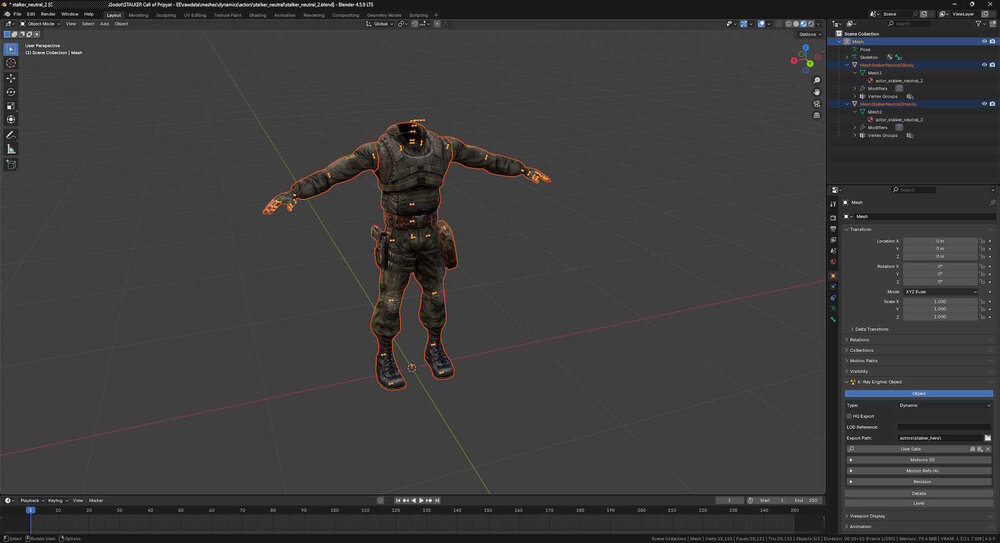
Task: Open the View Layer properties tab
Action: pos(833,240)
